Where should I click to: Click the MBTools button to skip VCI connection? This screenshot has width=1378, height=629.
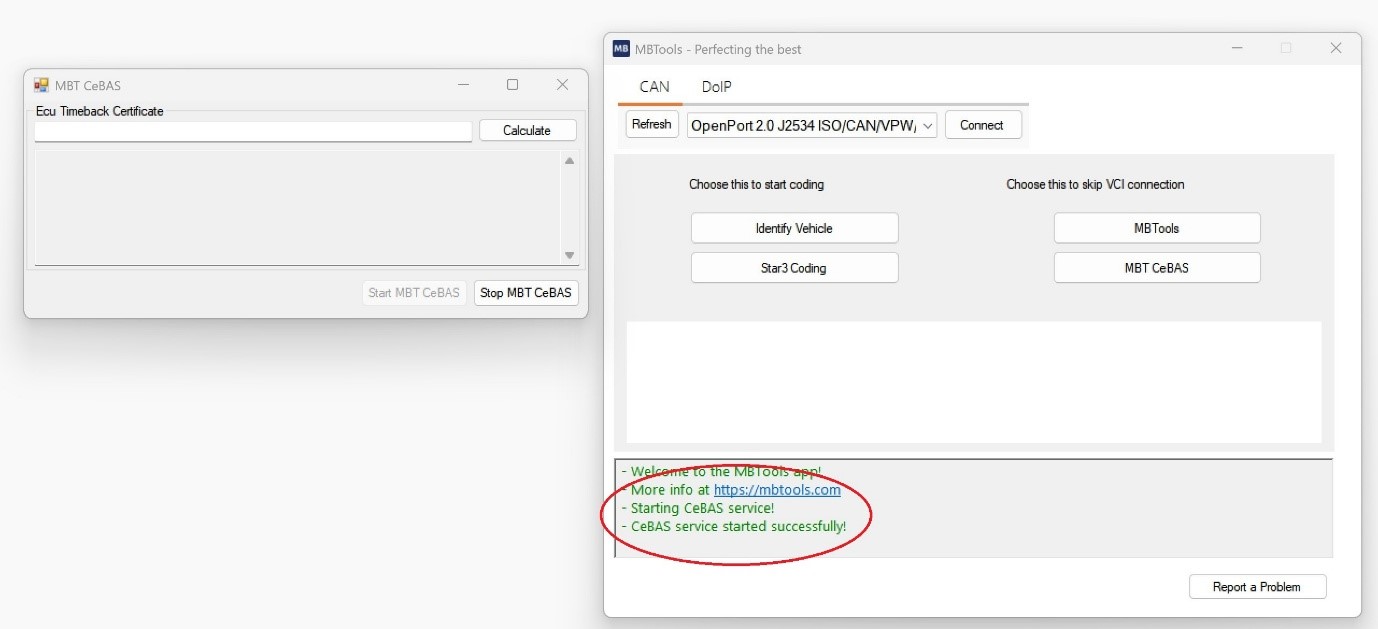coord(1156,228)
